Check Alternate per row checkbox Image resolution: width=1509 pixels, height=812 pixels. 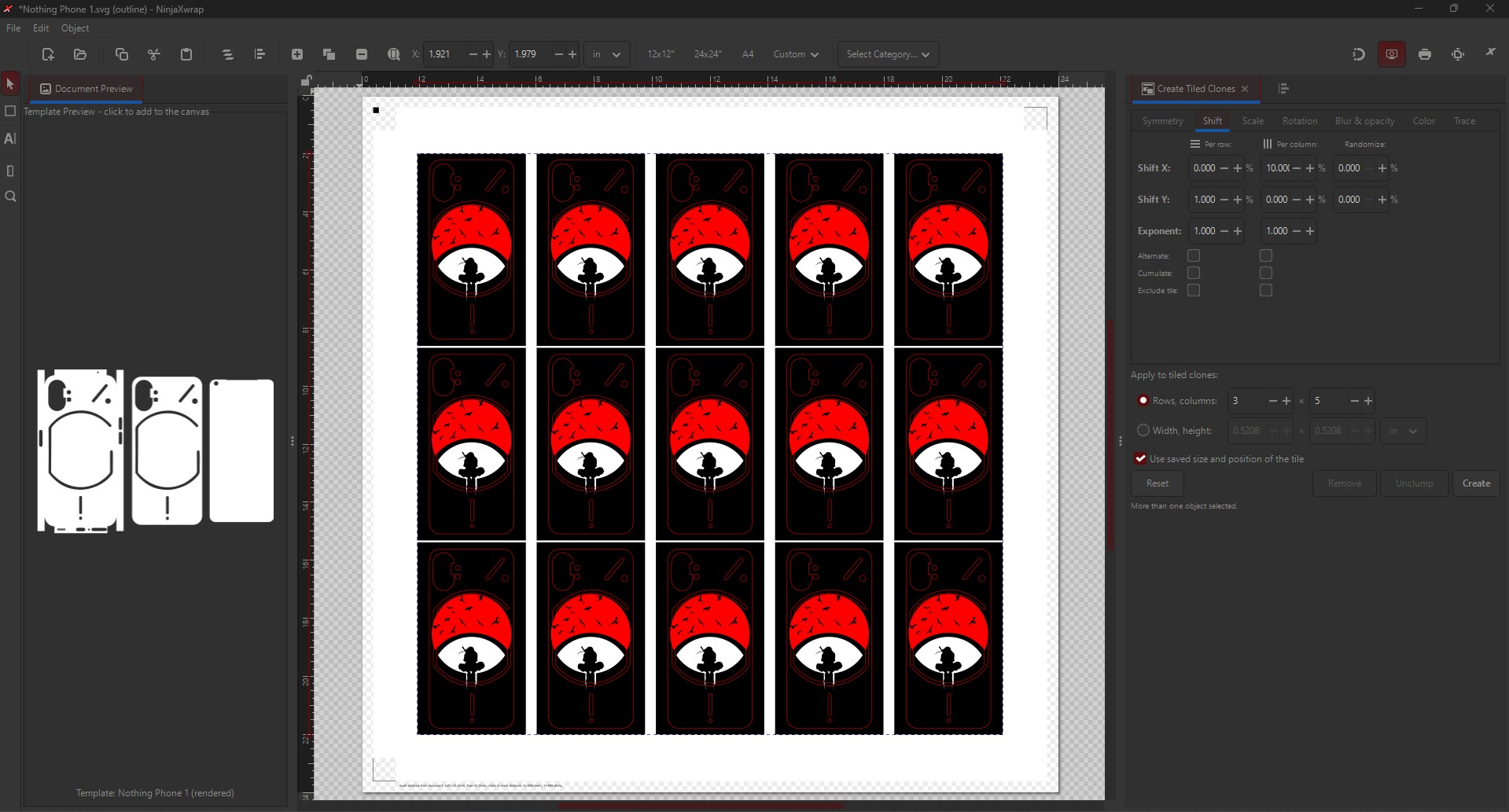[x=1194, y=255]
